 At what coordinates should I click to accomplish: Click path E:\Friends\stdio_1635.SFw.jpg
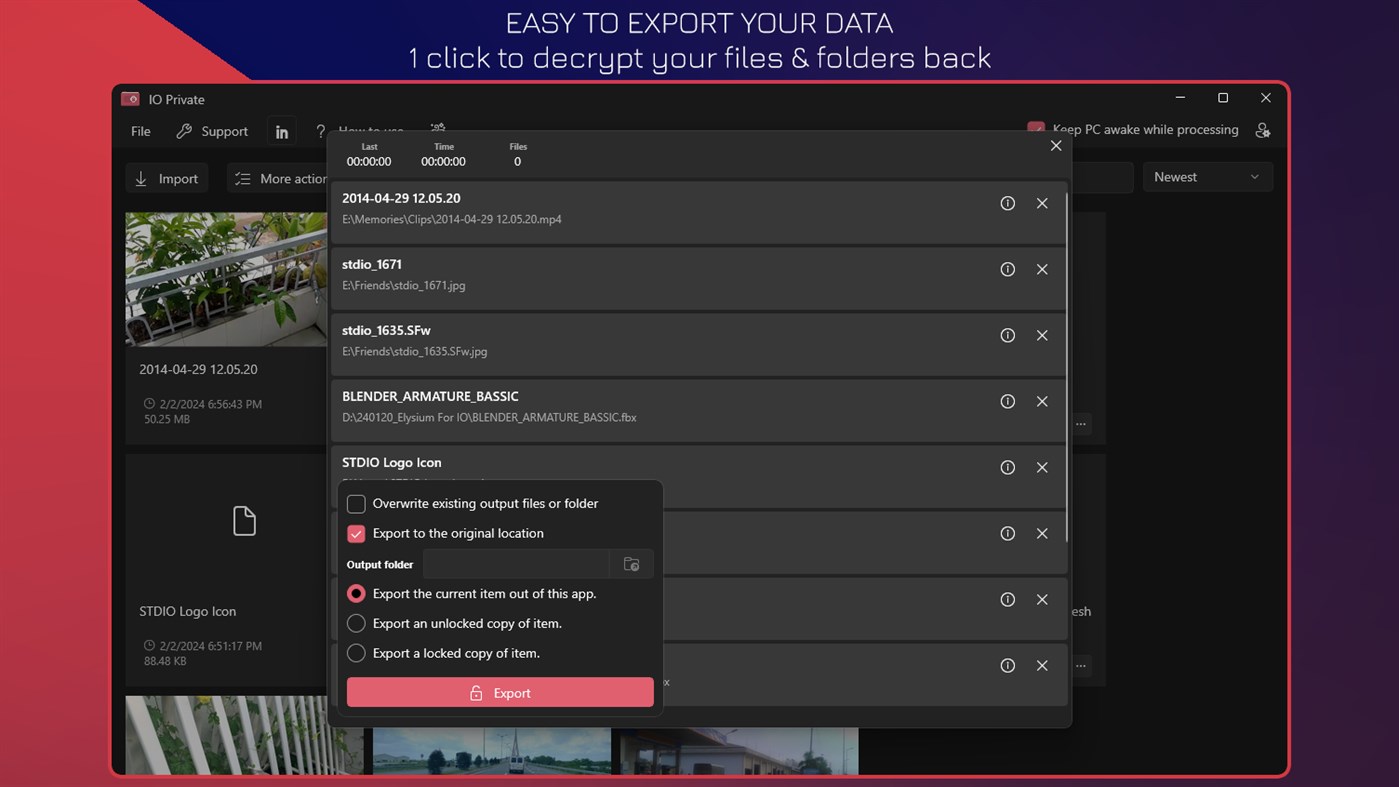(415, 351)
